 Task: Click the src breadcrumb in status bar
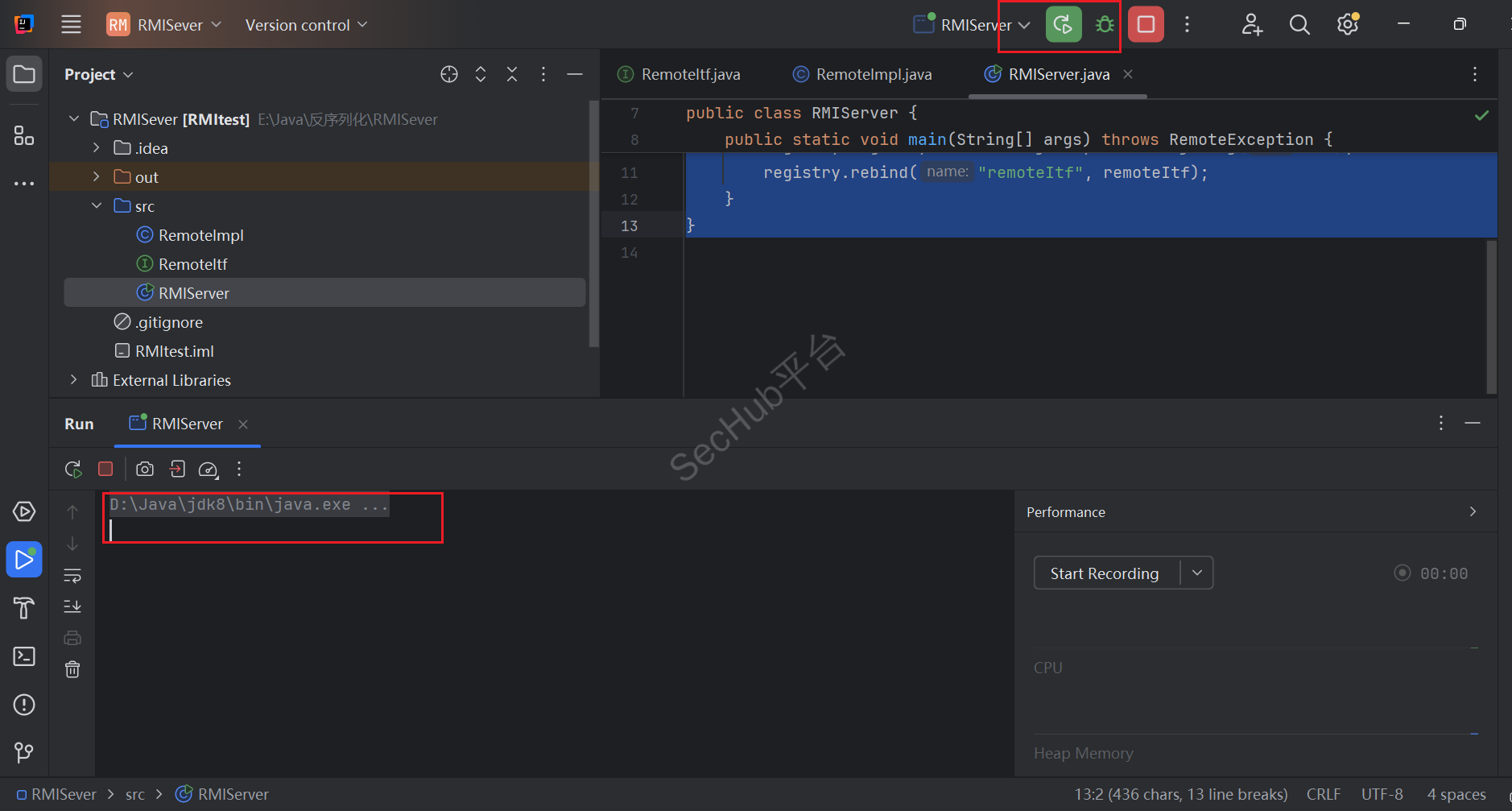(135, 795)
